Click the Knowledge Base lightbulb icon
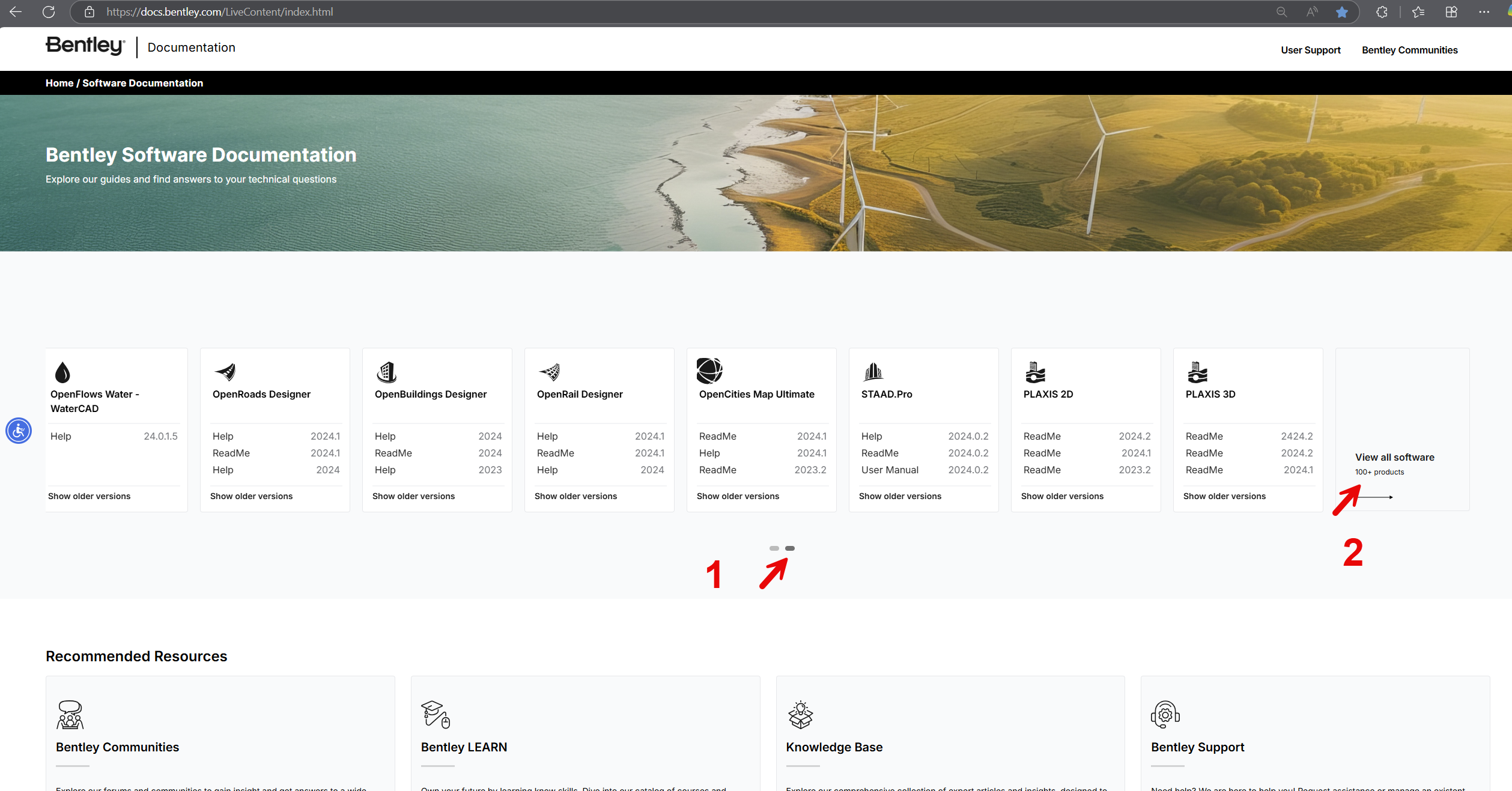Screen dimensions: 1512x791 800,715
